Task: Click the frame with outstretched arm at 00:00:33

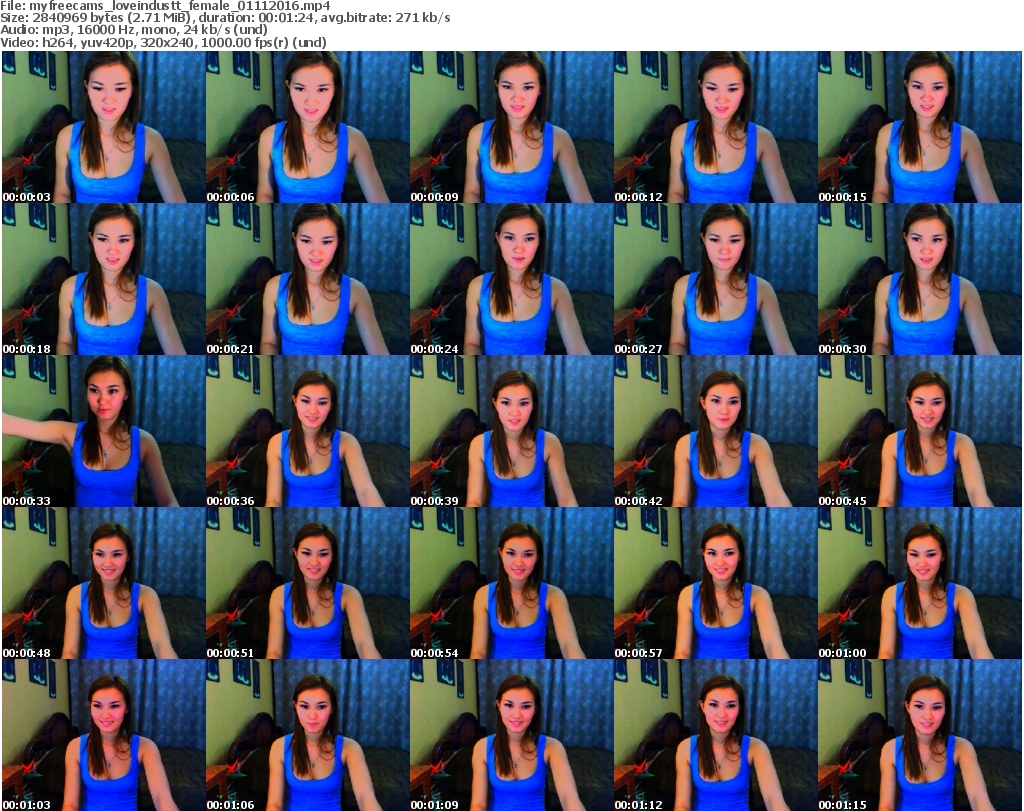Action: [x=103, y=432]
